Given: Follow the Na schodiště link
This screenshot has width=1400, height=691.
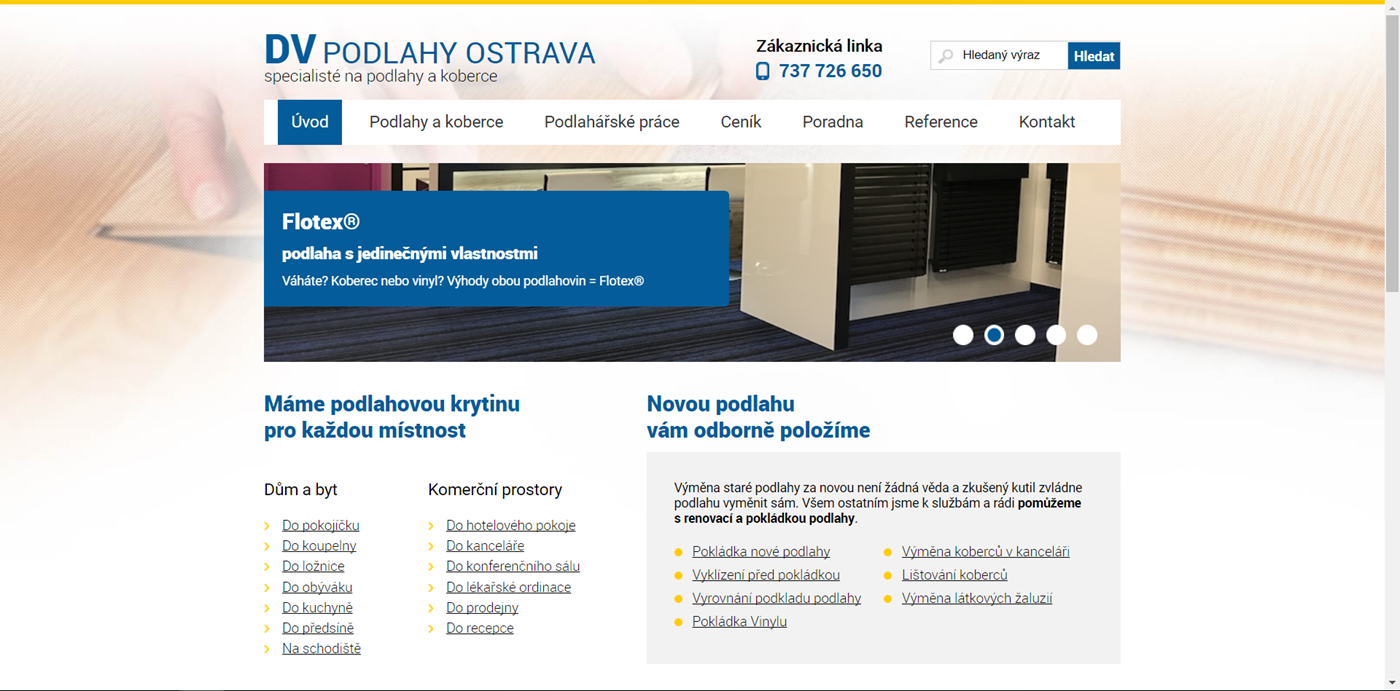Looking at the screenshot, I should tap(321, 648).
